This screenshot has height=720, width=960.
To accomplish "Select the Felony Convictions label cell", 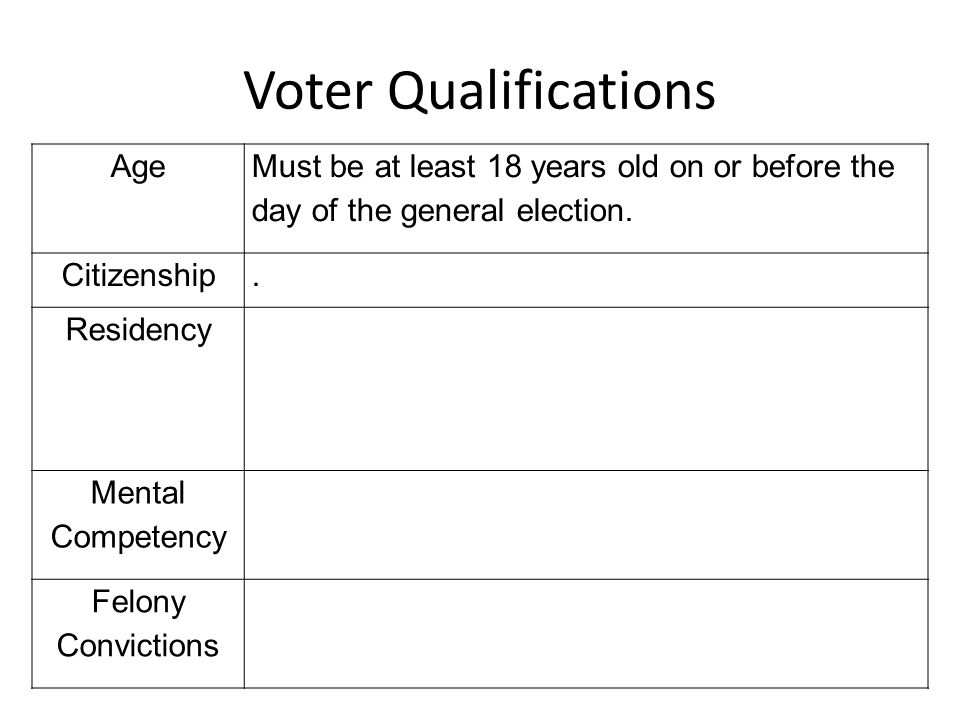I will click(138, 634).
